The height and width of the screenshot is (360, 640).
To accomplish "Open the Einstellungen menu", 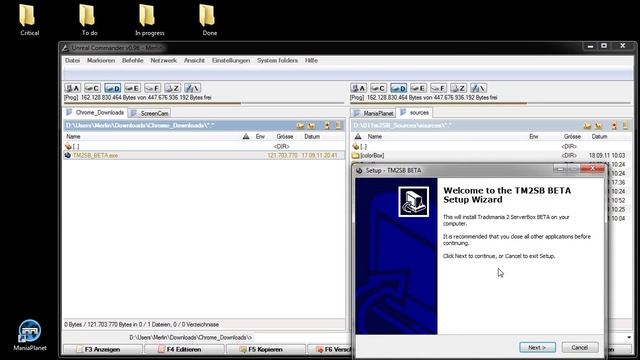I will point(231,60).
